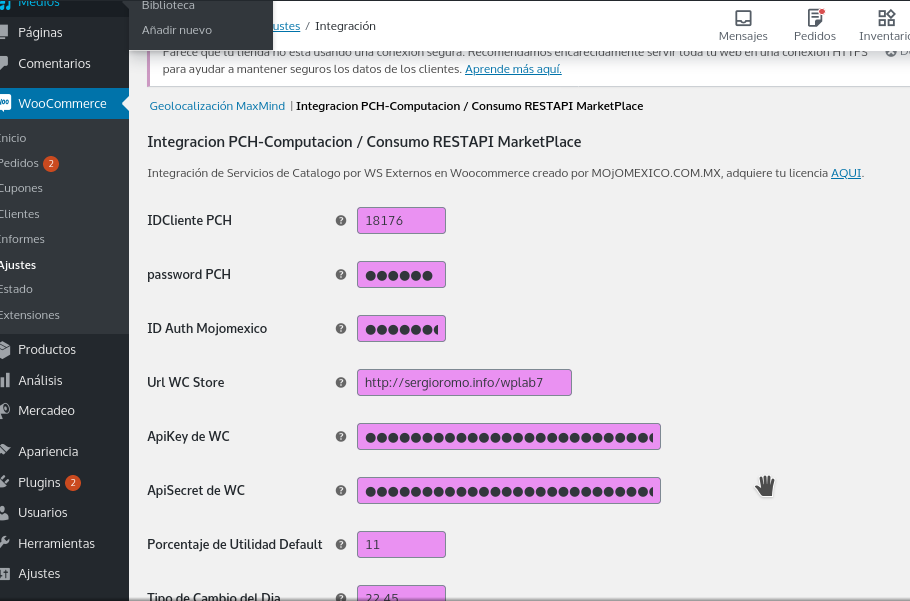The width and height of the screenshot is (910, 601).
Task: Open Productos in the sidebar
Action: click(x=47, y=350)
